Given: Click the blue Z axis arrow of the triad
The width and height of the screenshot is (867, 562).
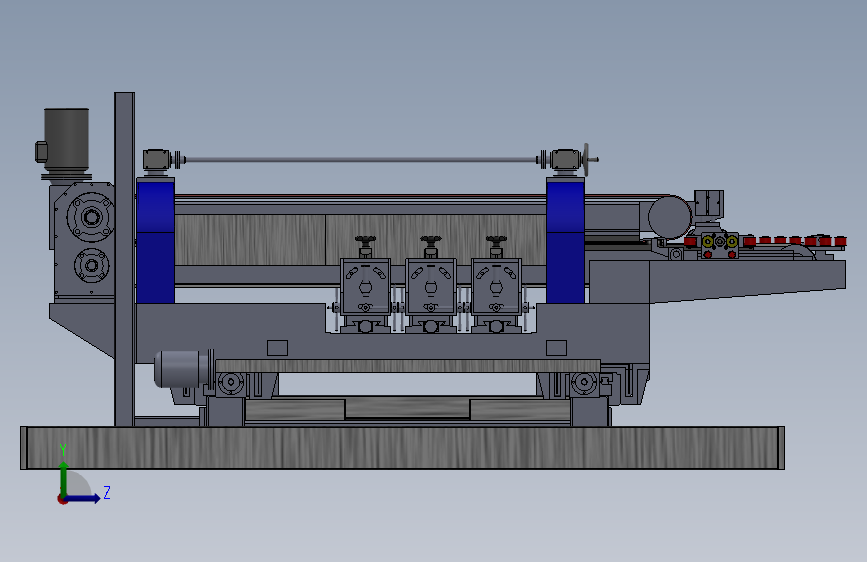Looking at the screenshot, I should (x=83, y=498).
